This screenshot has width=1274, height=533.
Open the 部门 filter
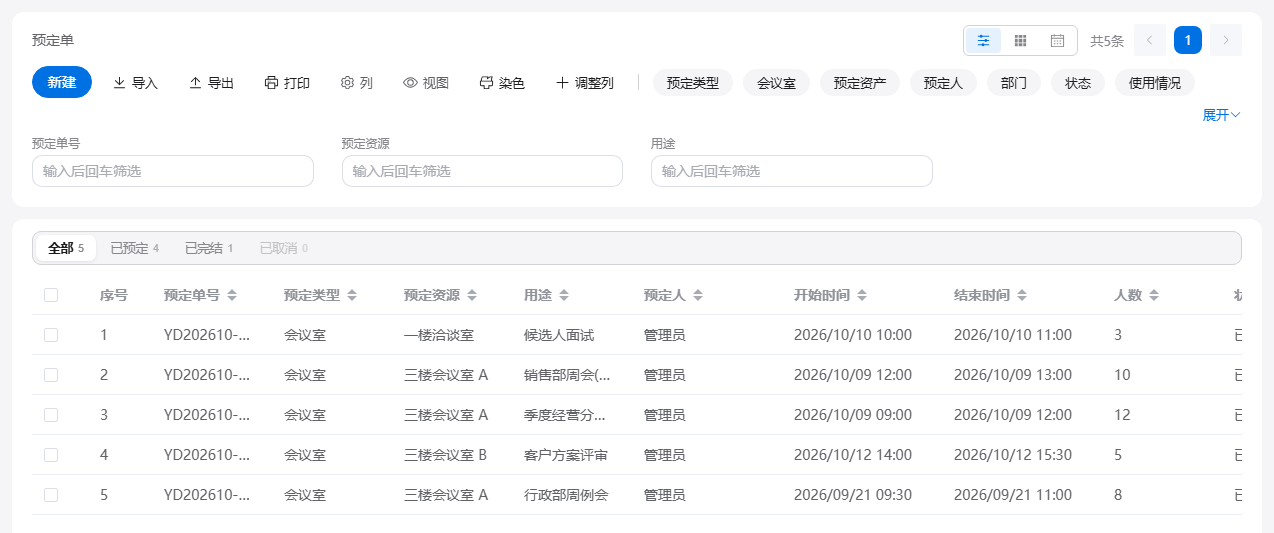1014,83
